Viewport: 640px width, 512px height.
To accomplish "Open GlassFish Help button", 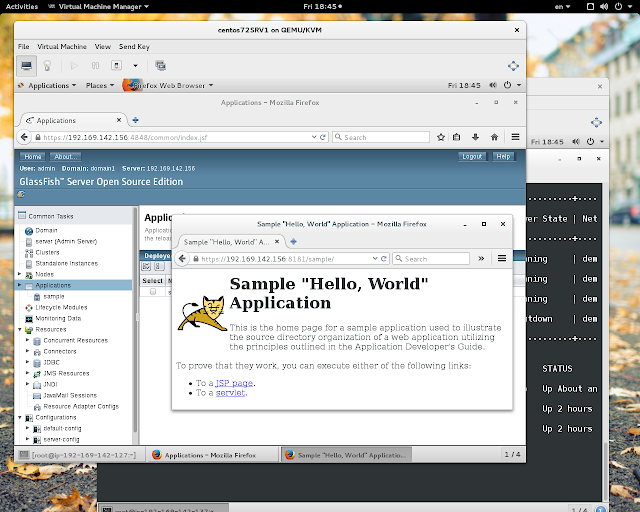I will click(503, 156).
